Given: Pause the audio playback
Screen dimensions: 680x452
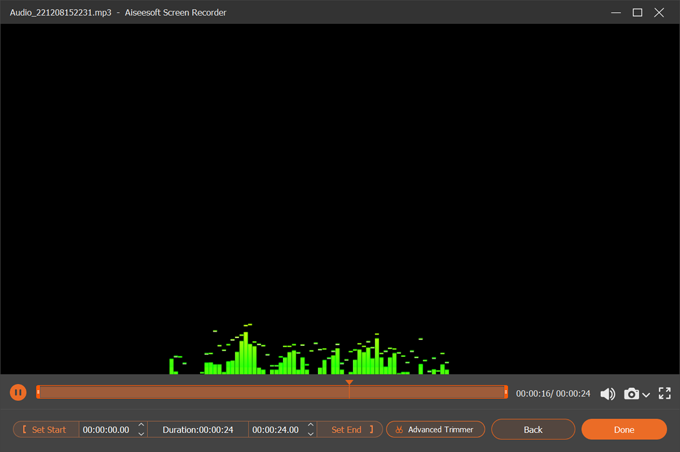Looking at the screenshot, I should (18, 393).
